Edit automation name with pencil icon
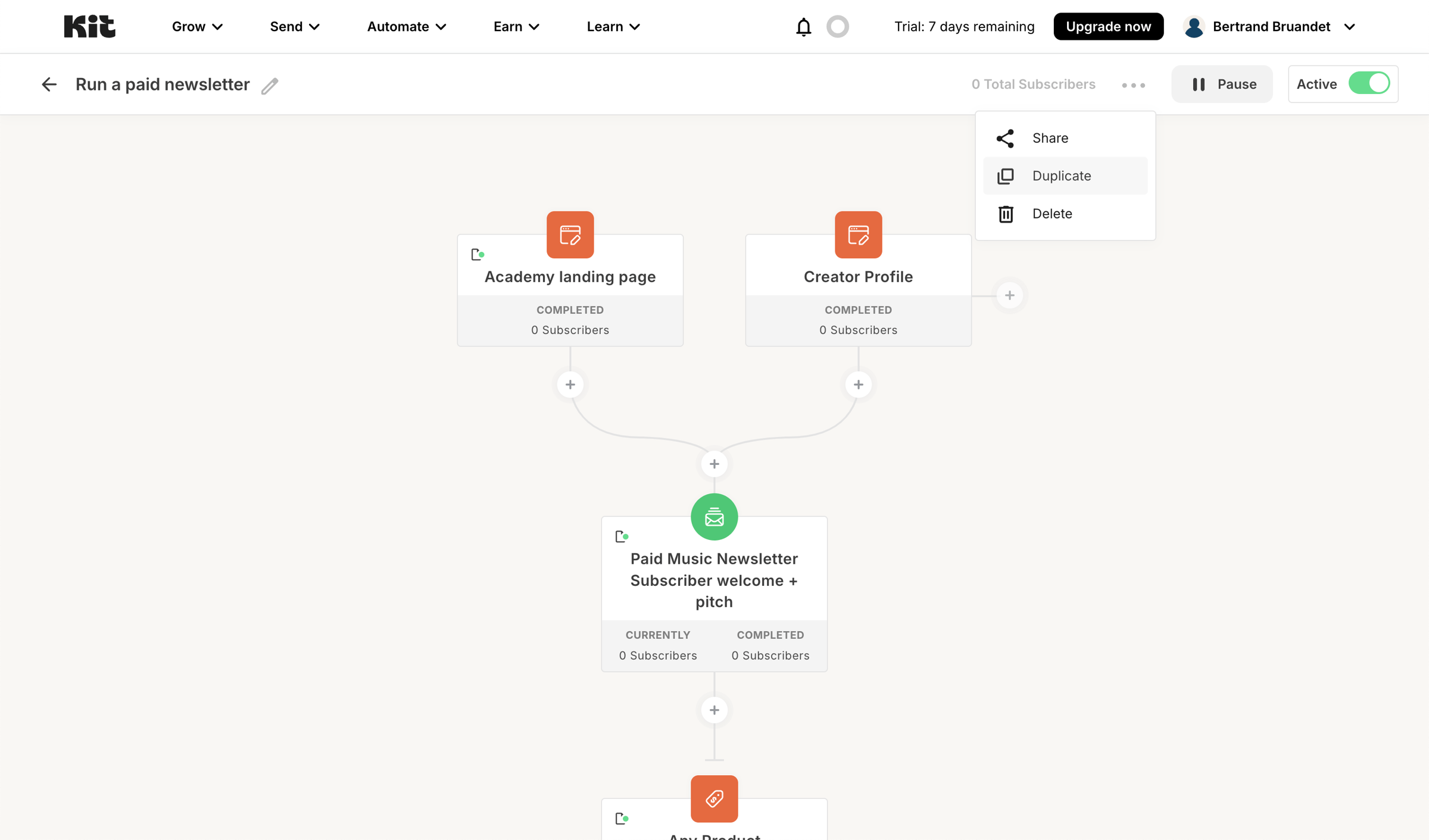The image size is (1429, 840). 270,86
